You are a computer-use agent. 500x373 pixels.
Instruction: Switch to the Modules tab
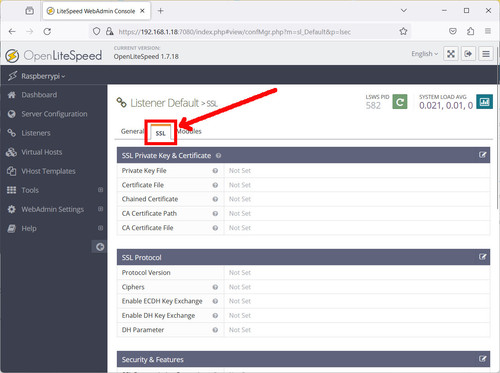[189, 131]
